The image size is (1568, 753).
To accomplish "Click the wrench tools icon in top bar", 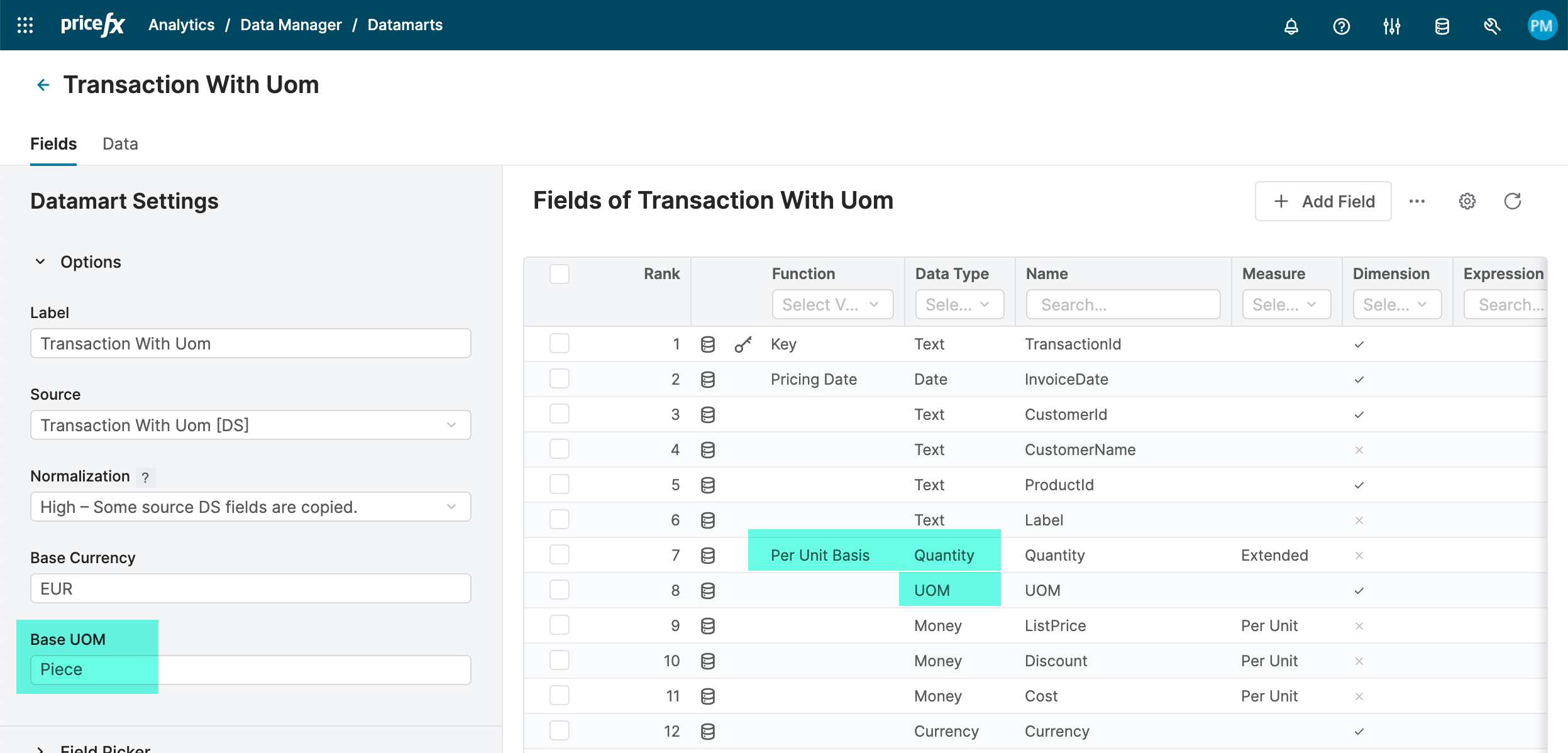I will pos(1491,26).
